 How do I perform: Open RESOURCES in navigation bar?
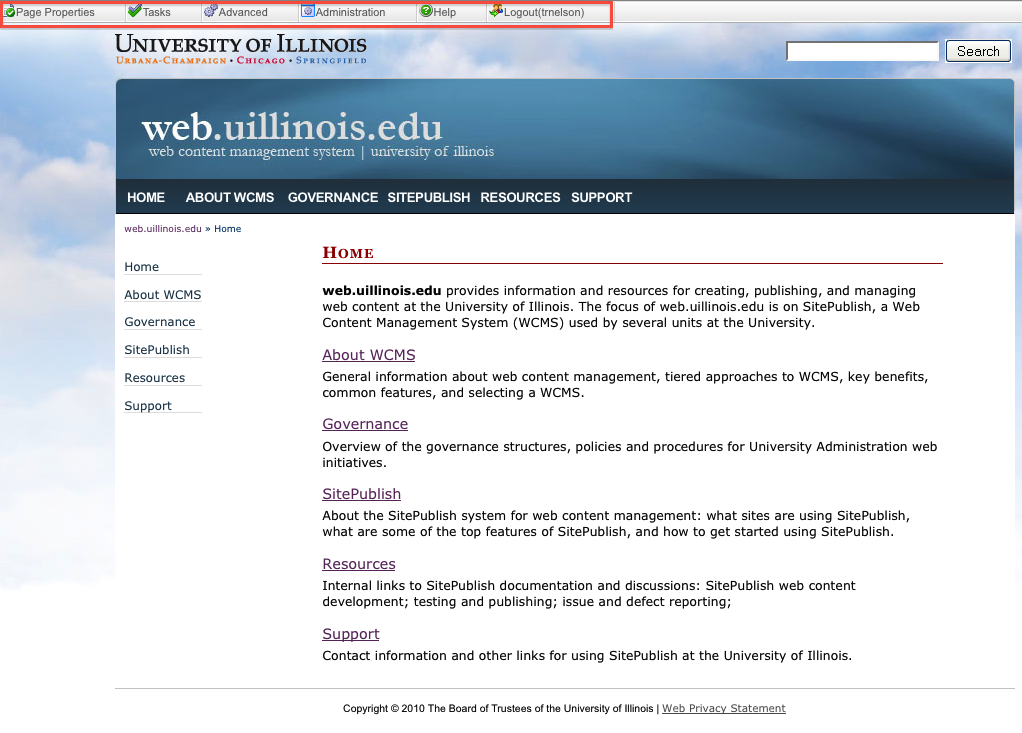[520, 197]
